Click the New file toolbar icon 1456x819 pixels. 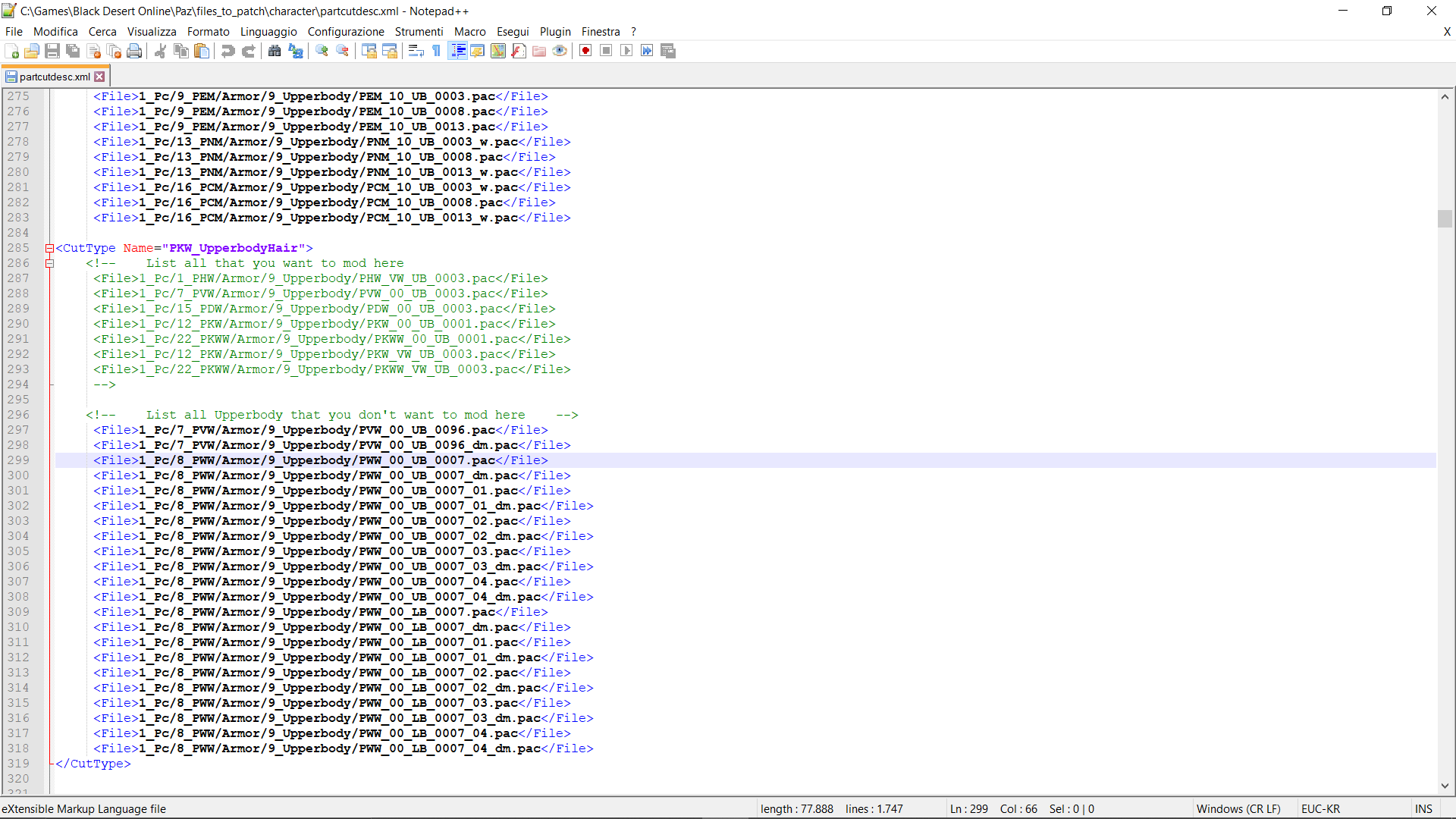point(11,51)
